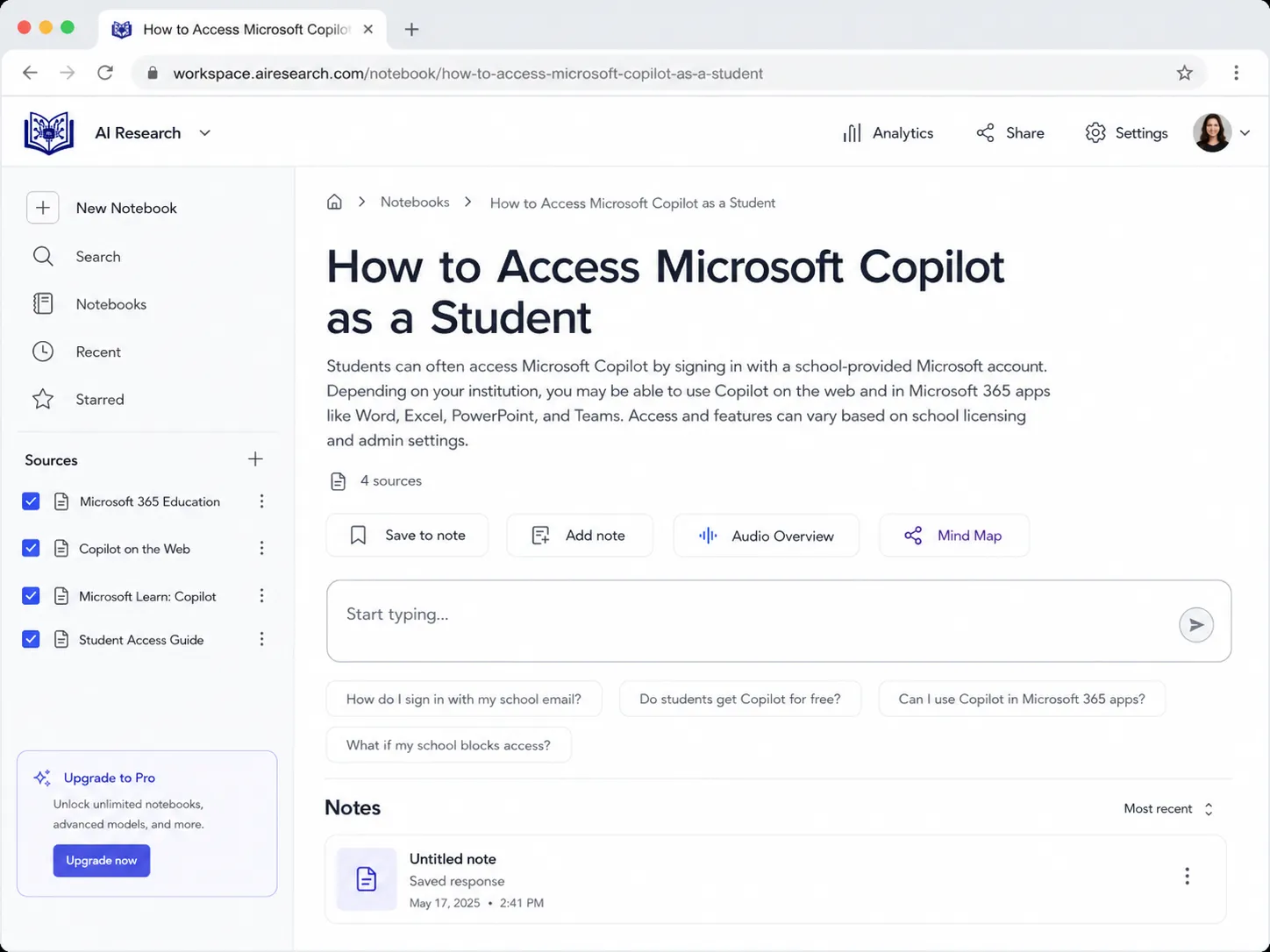
Task: Open the Untitled note card
Action: click(x=775, y=879)
